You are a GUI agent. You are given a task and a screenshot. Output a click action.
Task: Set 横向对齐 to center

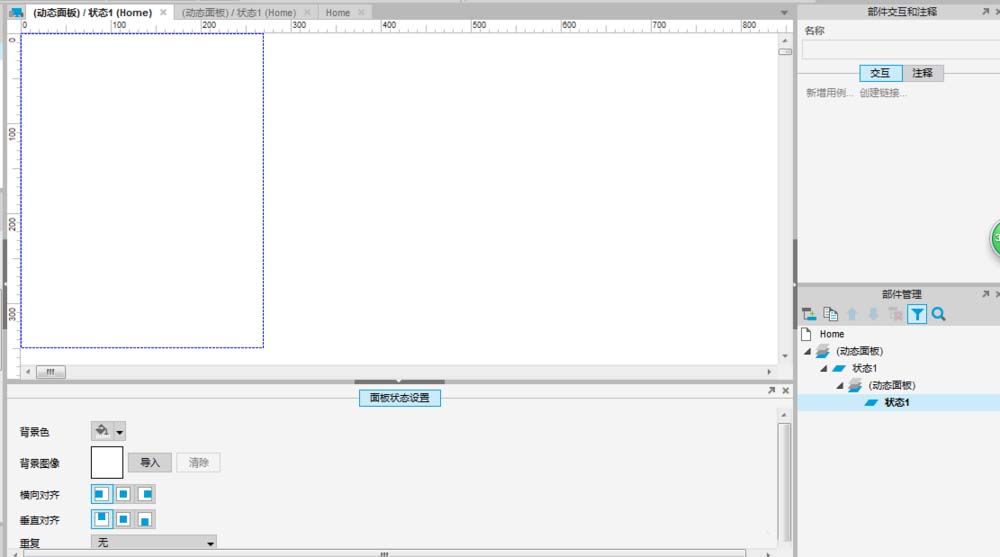click(124, 494)
